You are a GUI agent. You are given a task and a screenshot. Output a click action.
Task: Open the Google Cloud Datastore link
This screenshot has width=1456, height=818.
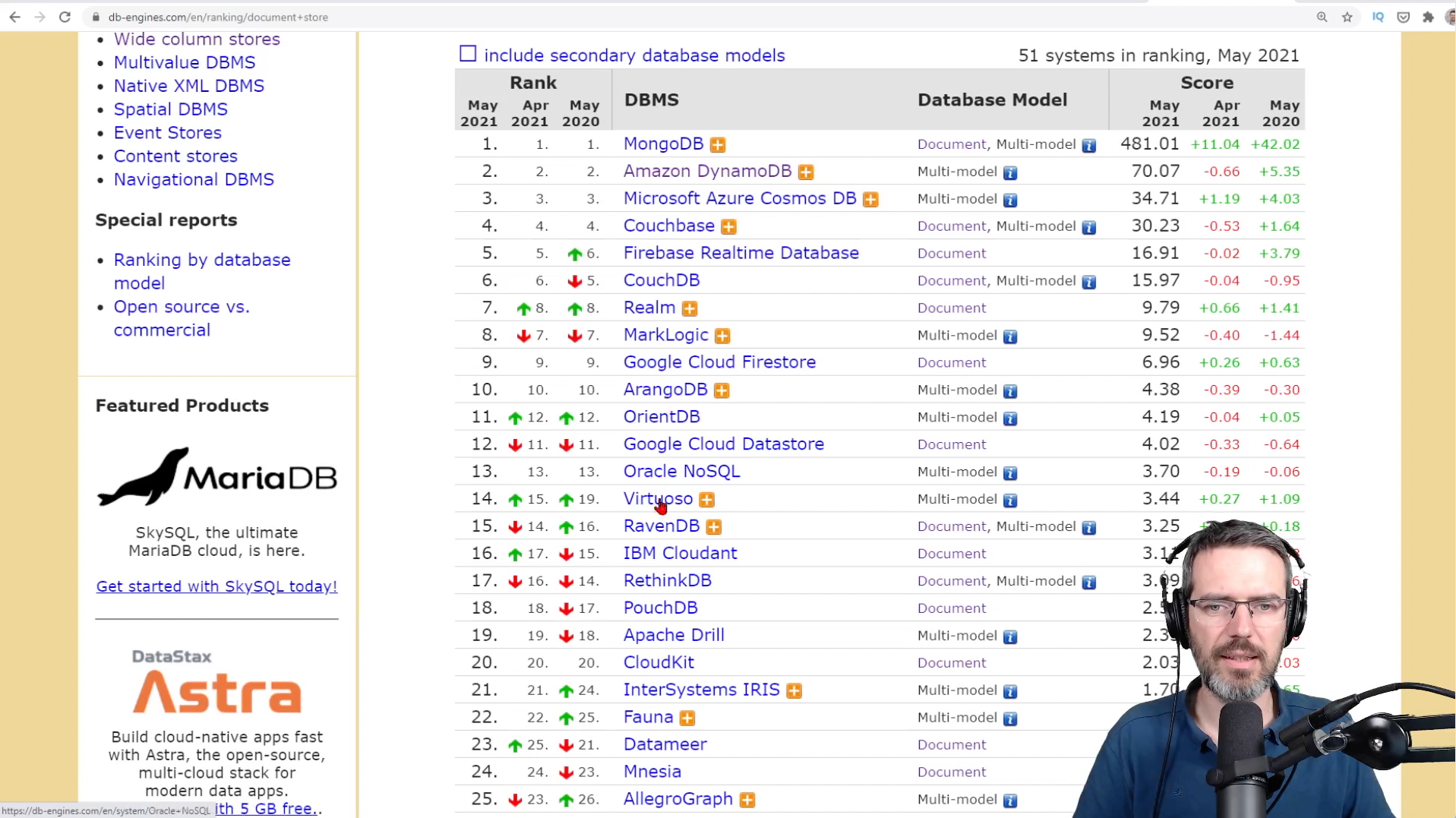[723, 444]
